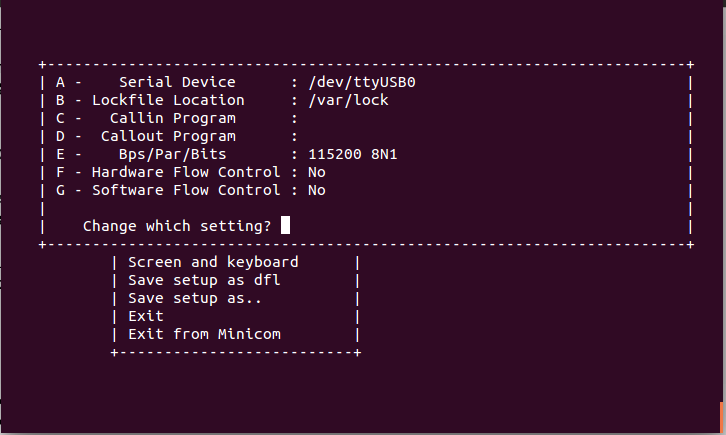726x435 pixels.
Task: Click the /dev/ttyUSB0 device path value
Action: pyautogui.click(x=362, y=82)
